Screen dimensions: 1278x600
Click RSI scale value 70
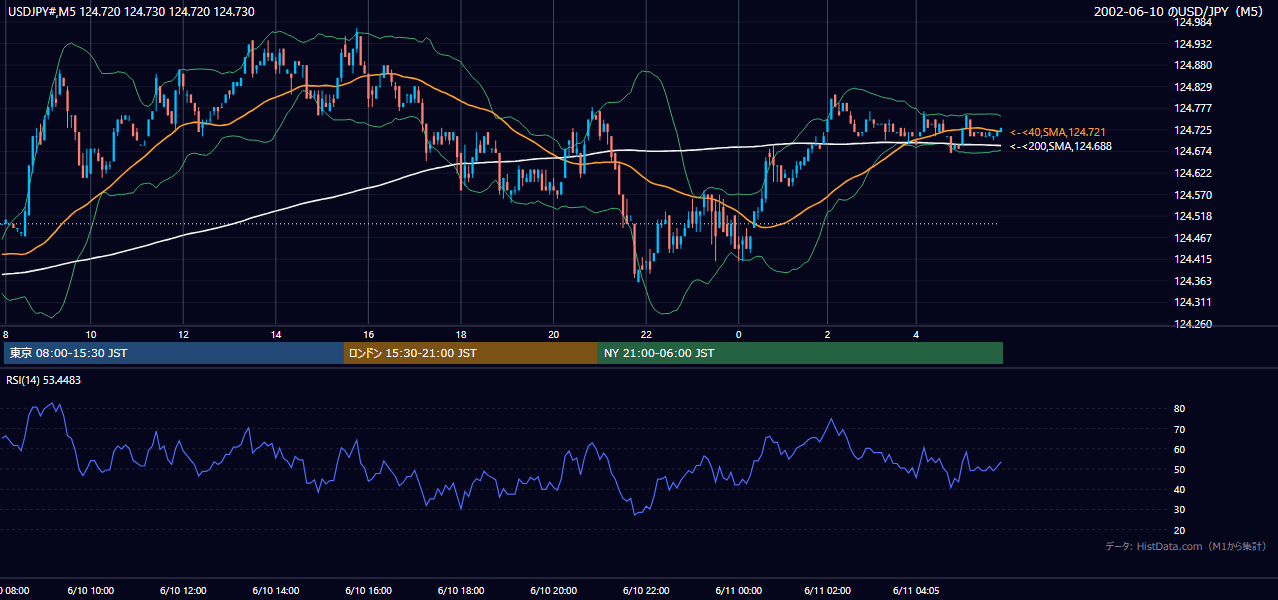pyautogui.click(x=1180, y=429)
